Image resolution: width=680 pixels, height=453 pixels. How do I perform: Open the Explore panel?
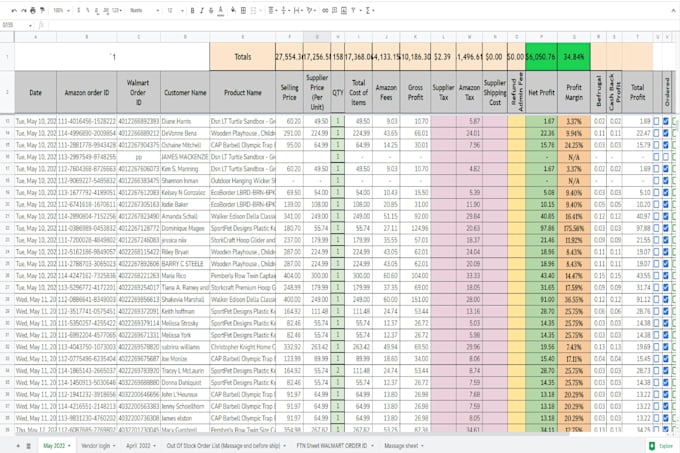[661, 446]
